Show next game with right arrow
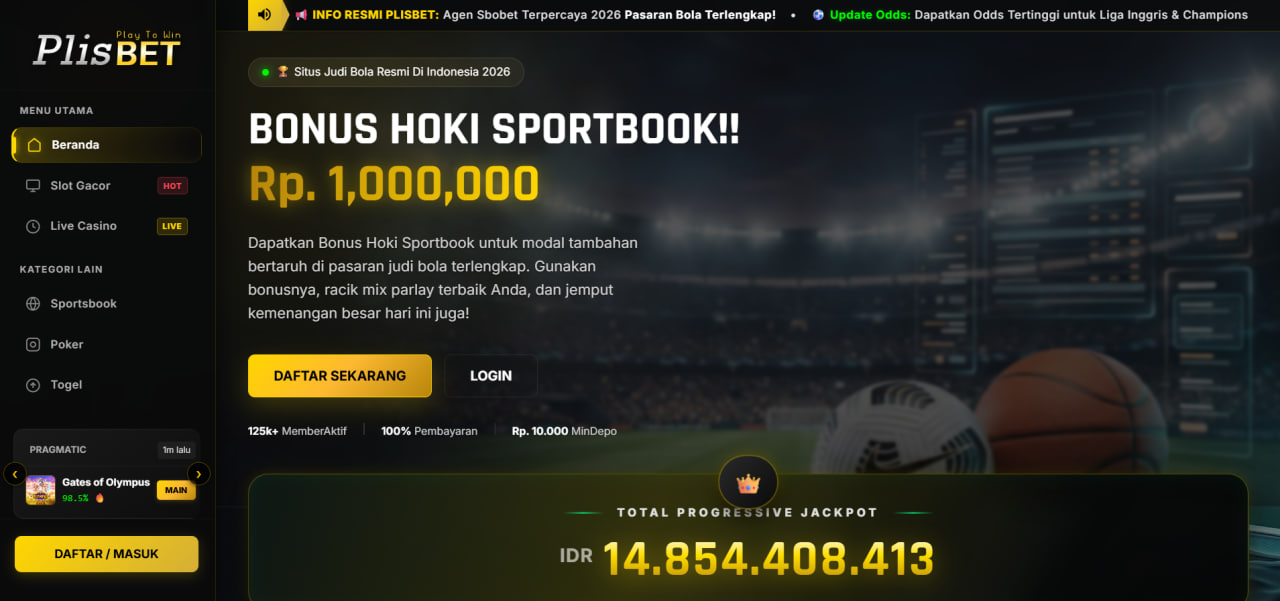The image size is (1280, 601). pyautogui.click(x=199, y=474)
